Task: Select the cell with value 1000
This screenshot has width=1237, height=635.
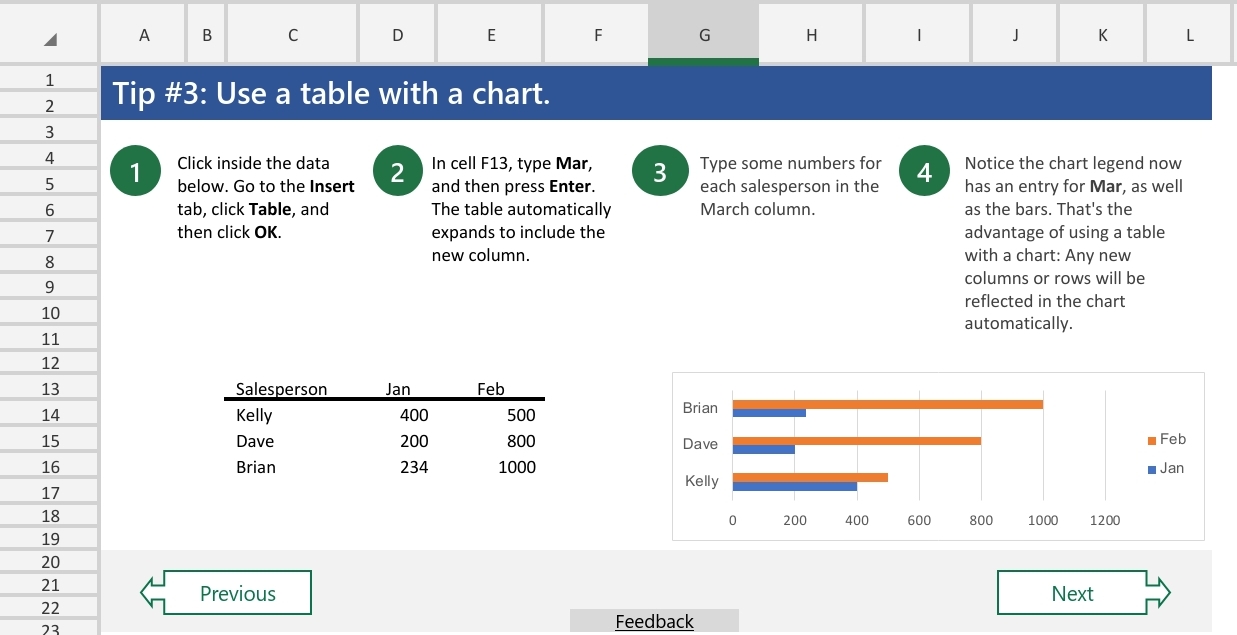Action: (x=516, y=466)
